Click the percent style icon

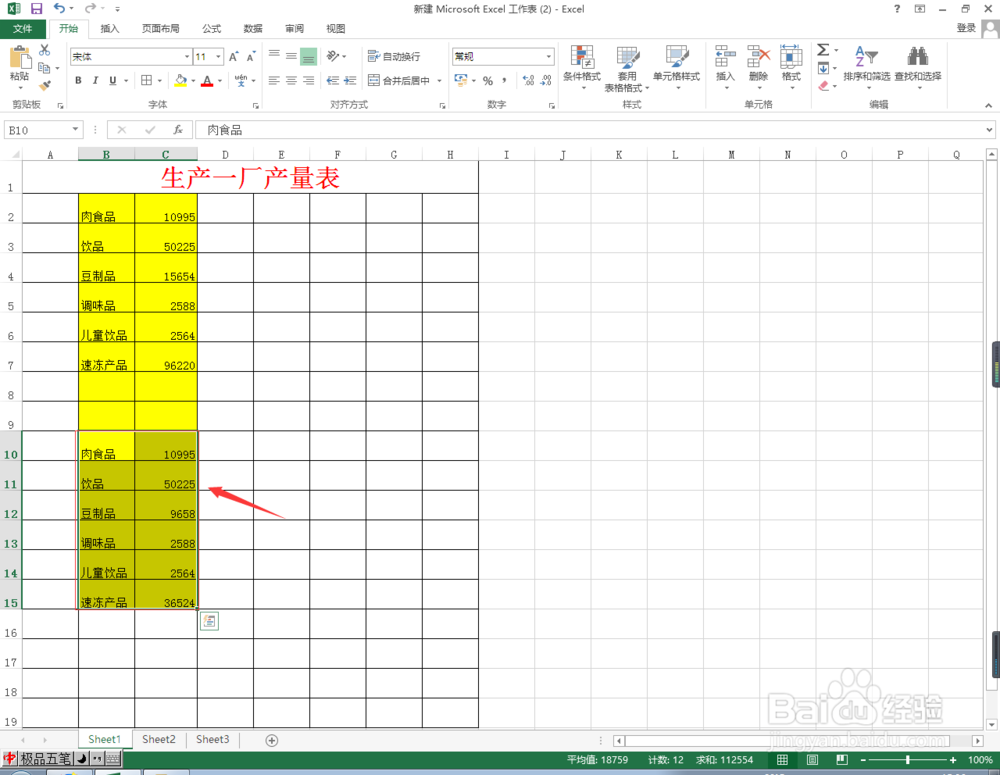pyautogui.click(x=488, y=80)
